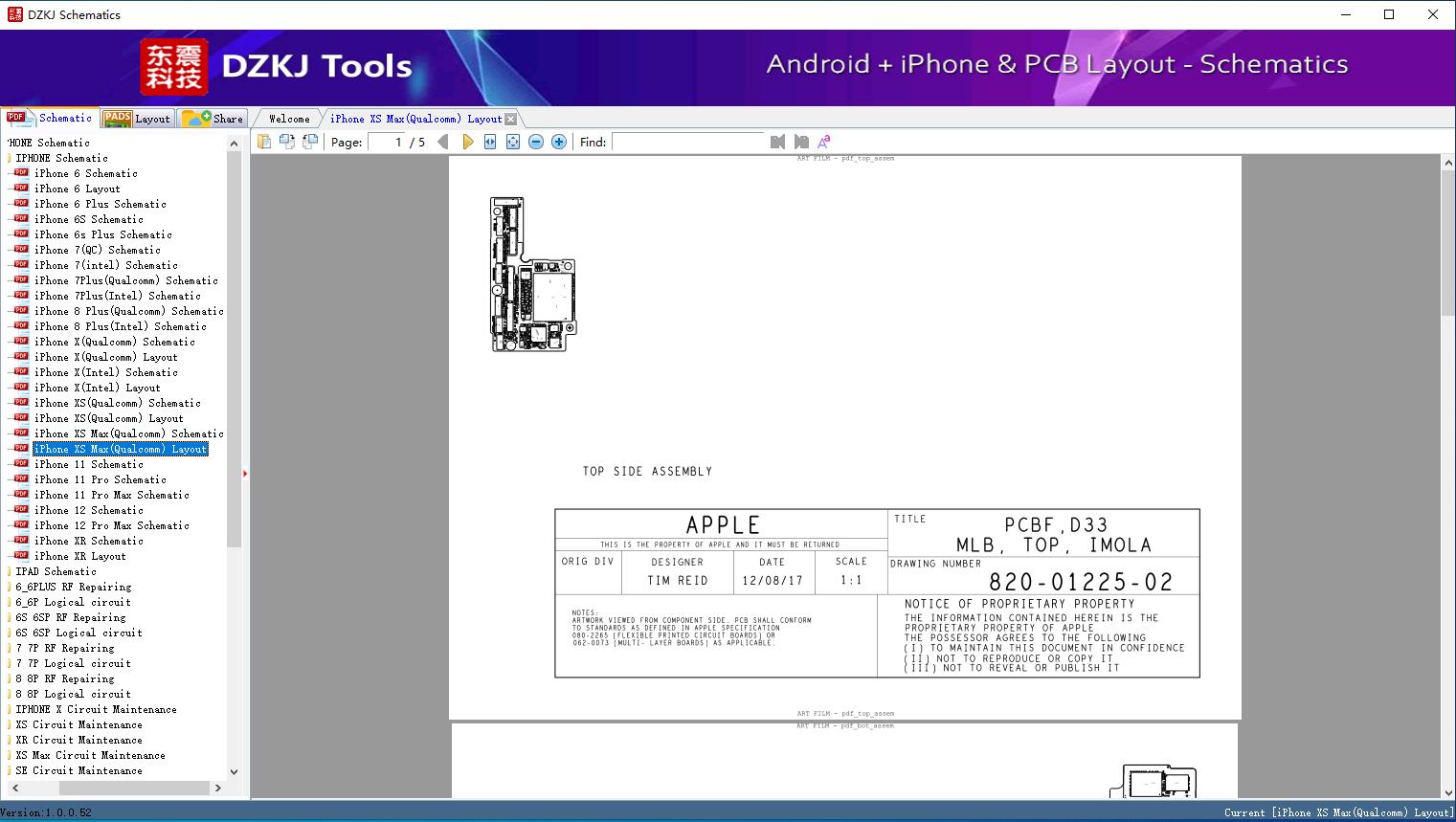Toggle match case for Find
Viewport: 1456px width, 822px height.
click(x=823, y=142)
